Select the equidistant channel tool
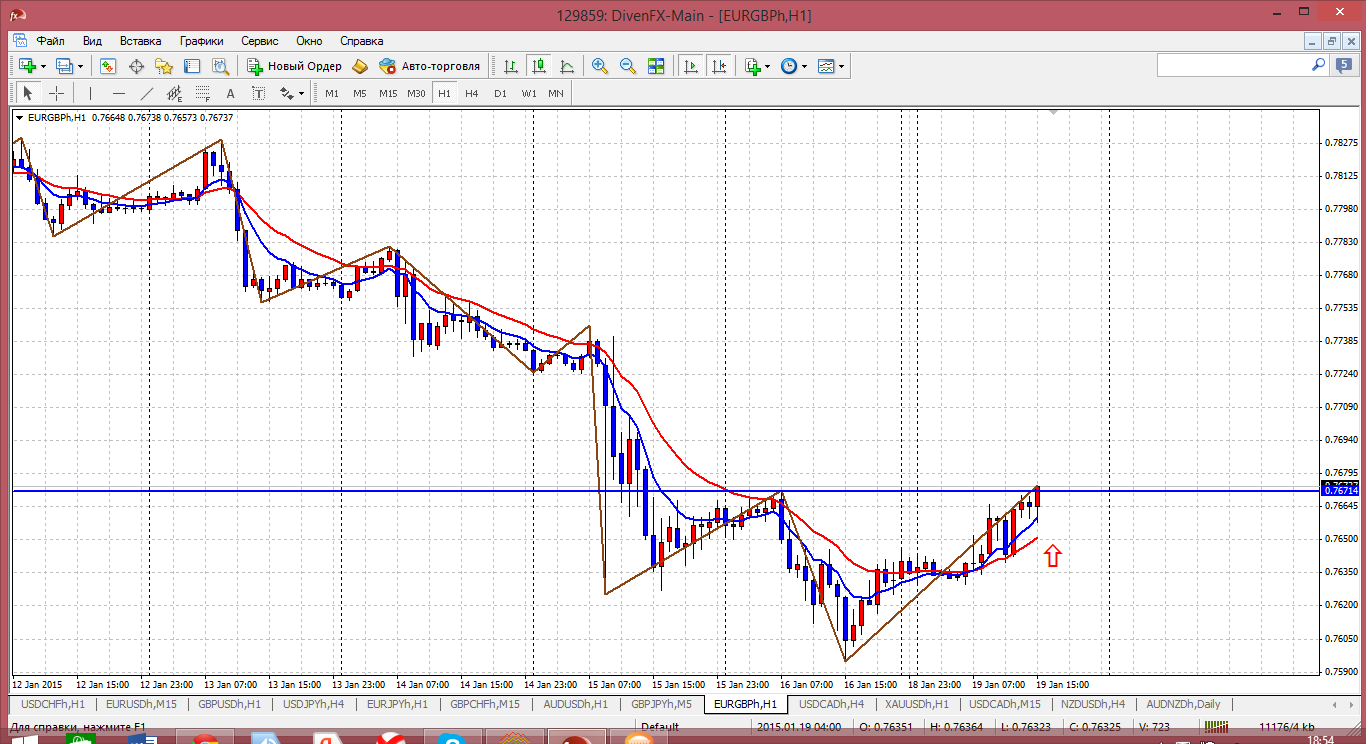 click(175, 93)
